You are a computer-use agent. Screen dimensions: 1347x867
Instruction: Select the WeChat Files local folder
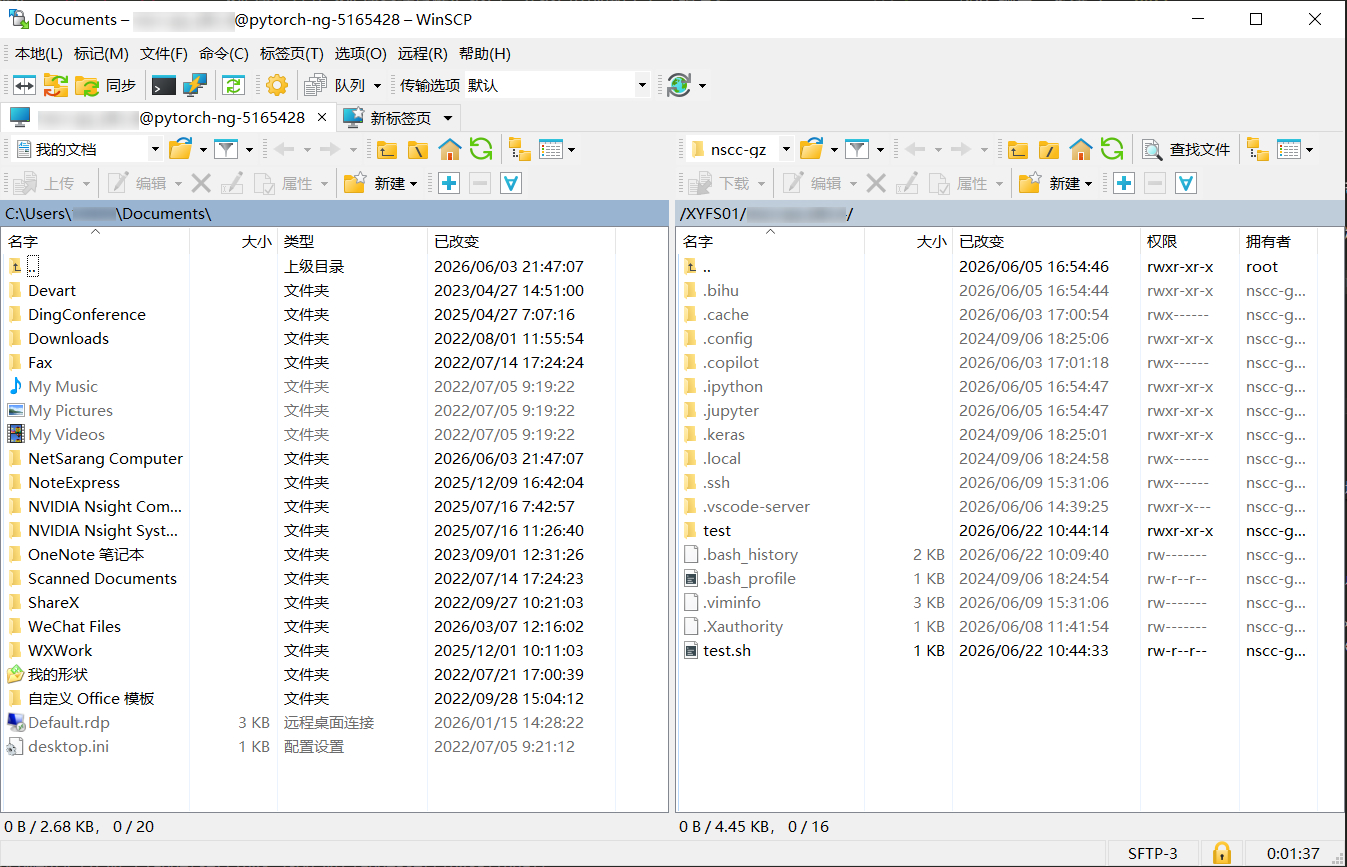point(74,626)
